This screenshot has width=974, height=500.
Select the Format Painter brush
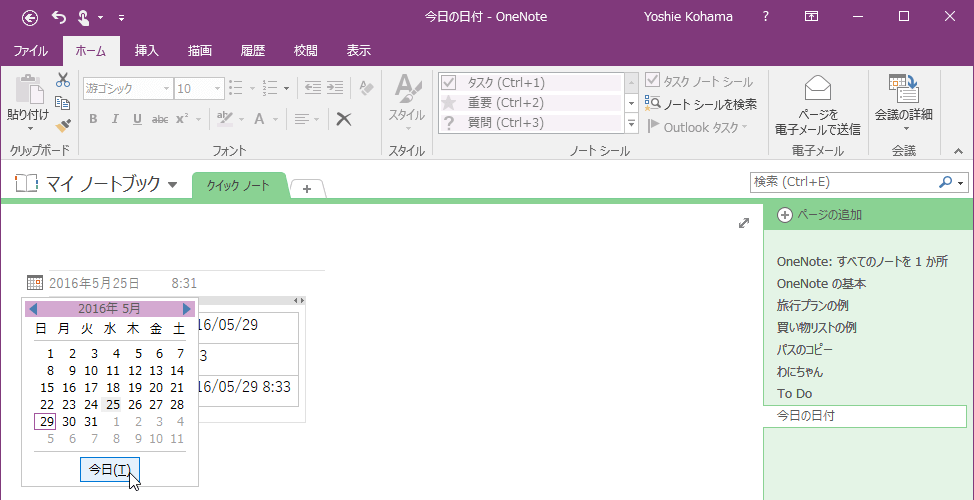tap(63, 125)
